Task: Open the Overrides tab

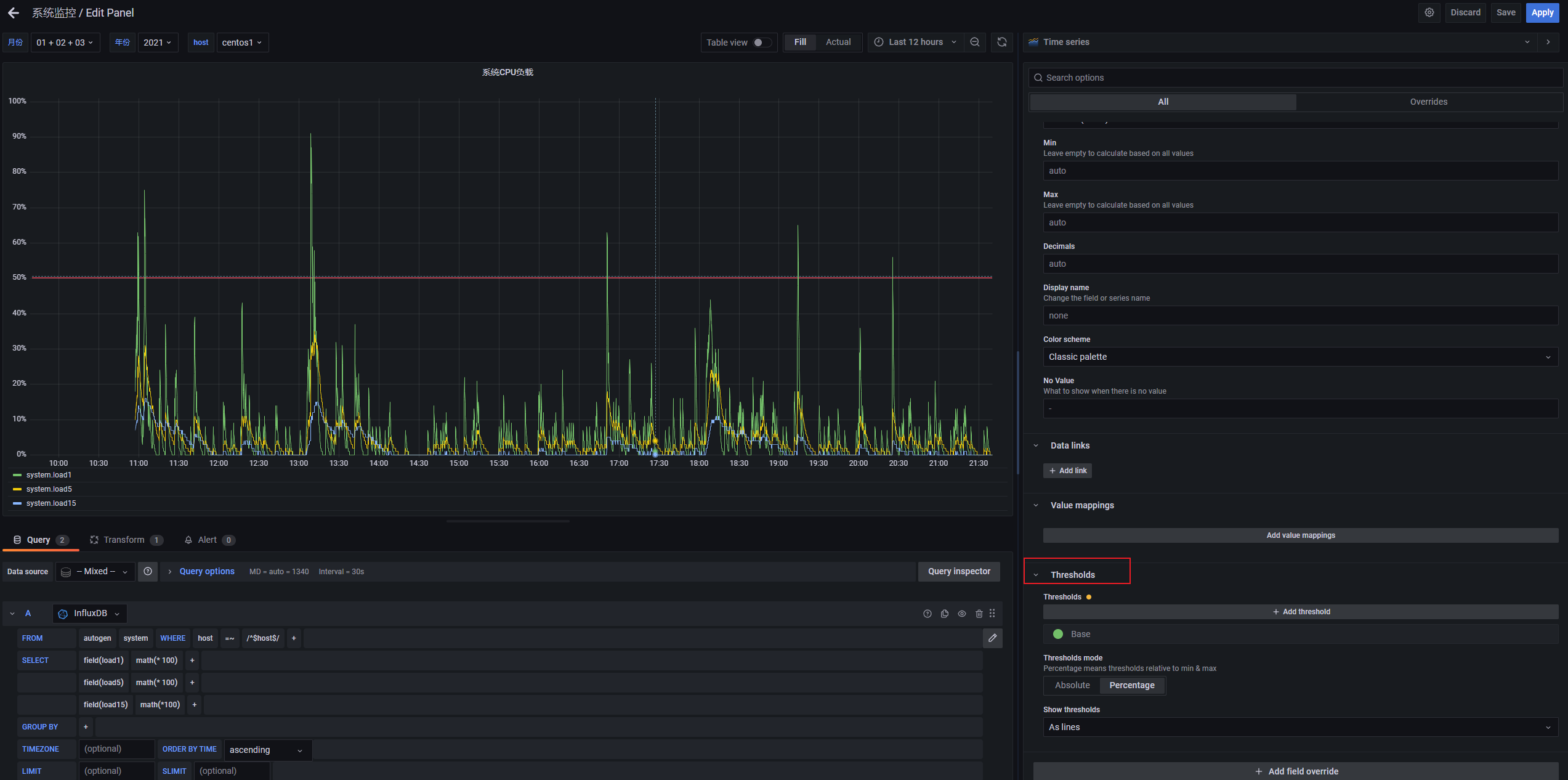Action: (1428, 102)
